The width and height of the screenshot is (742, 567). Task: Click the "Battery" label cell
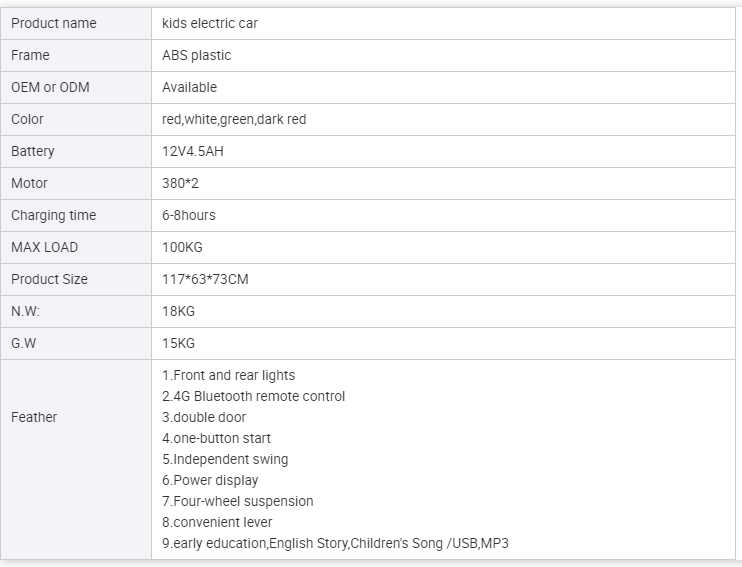click(33, 151)
